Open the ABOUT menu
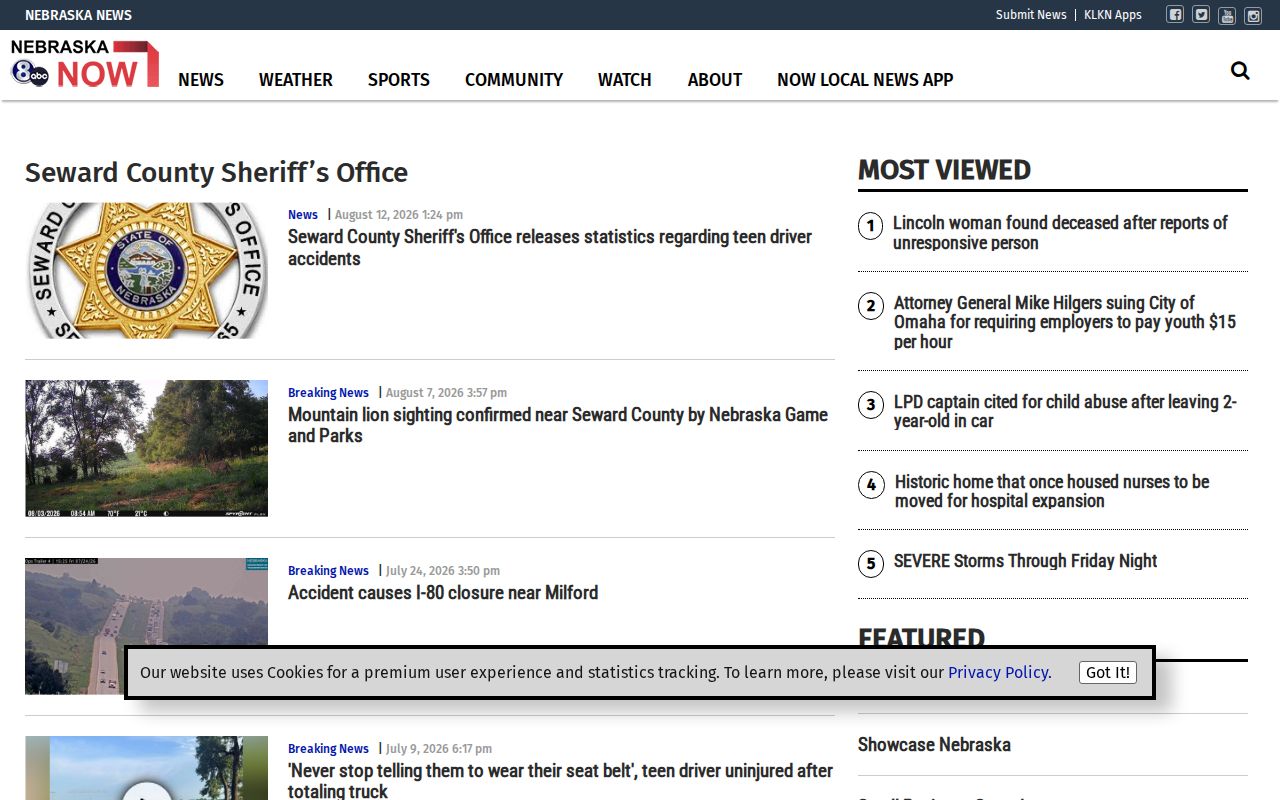Screen dimensions: 1280x800 point(715,80)
